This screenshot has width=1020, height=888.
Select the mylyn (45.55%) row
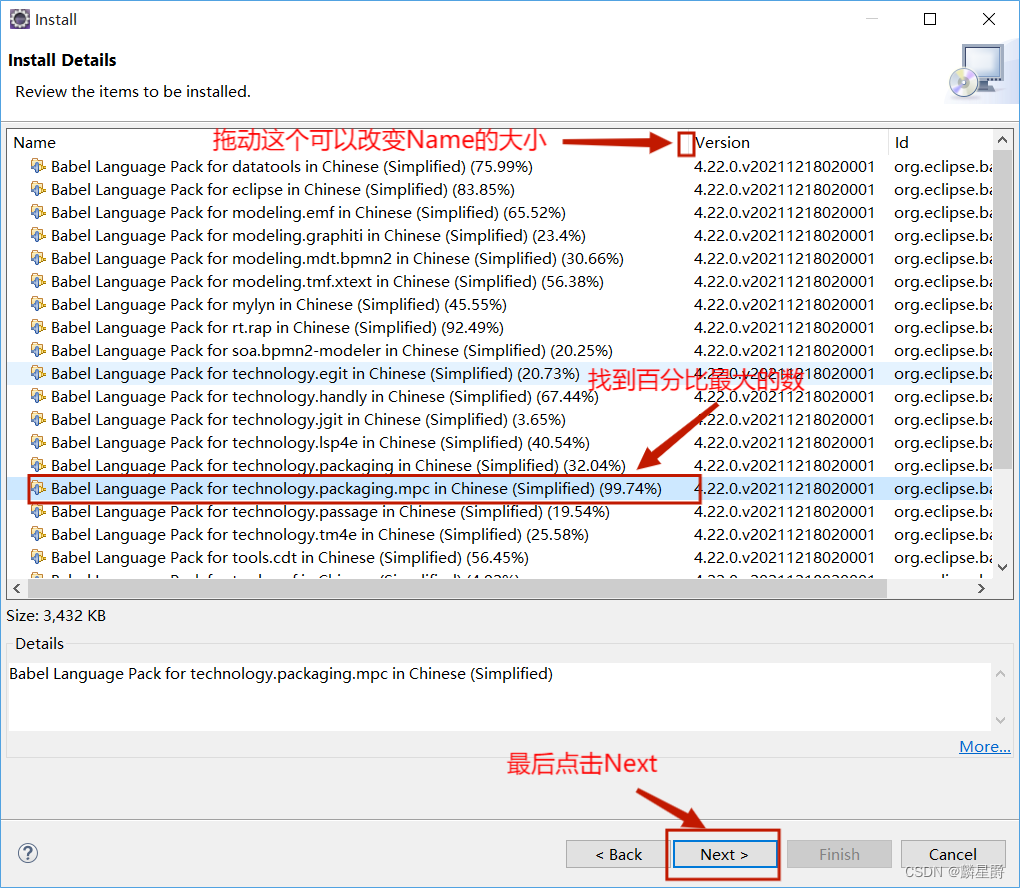click(500, 304)
